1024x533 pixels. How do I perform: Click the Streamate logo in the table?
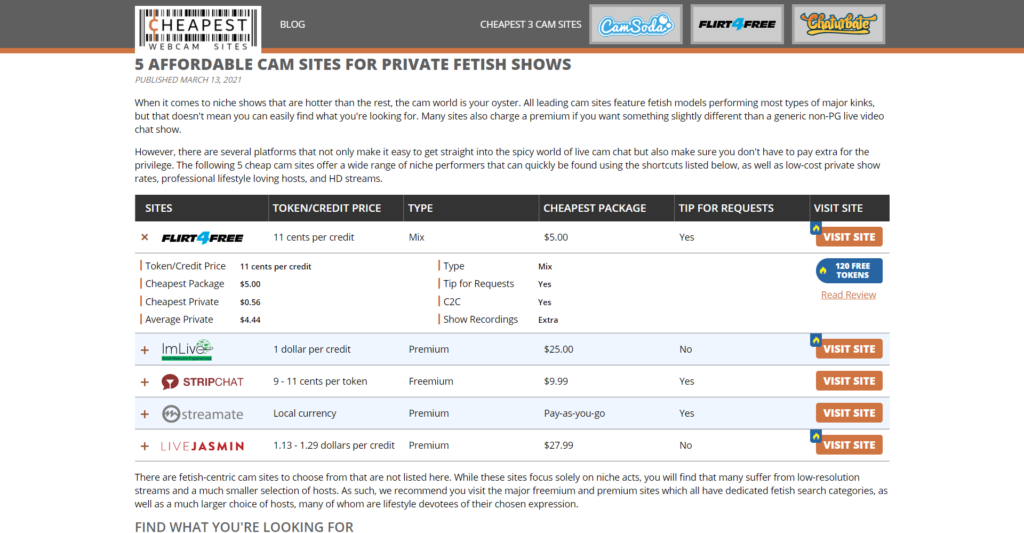(x=202, y=413)
